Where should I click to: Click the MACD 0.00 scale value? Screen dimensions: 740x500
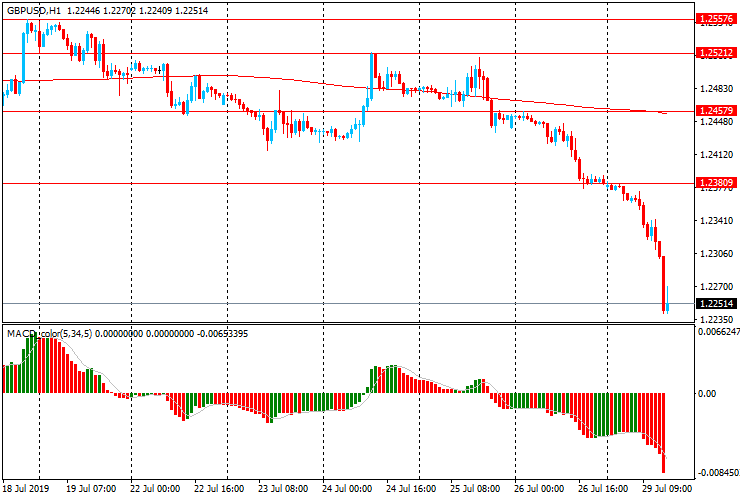pyautogui.click(x=706, y=393)
